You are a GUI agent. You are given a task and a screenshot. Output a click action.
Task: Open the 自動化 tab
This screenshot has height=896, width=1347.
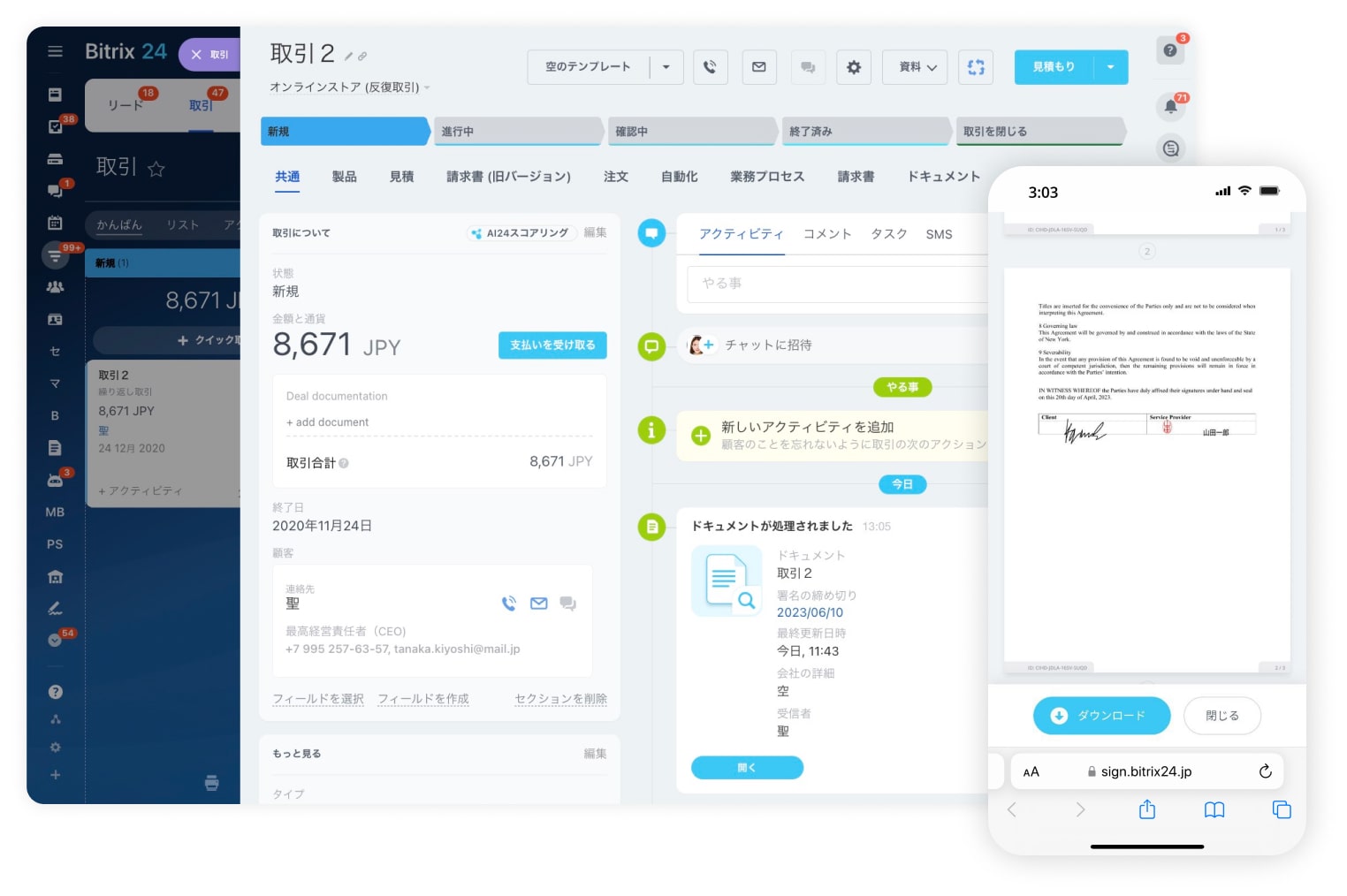(680, 177)
